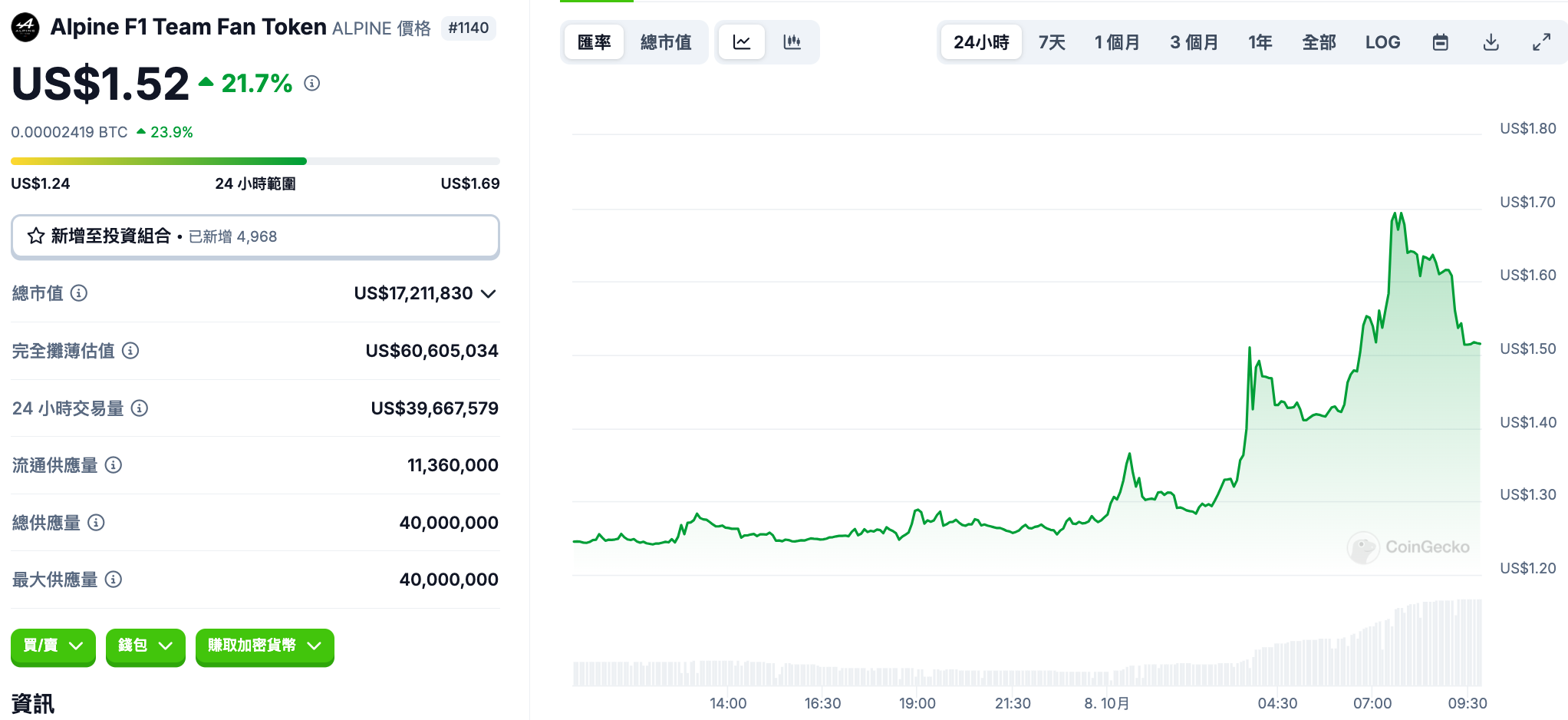Open the calendar date range picker

pos(1440,42)
